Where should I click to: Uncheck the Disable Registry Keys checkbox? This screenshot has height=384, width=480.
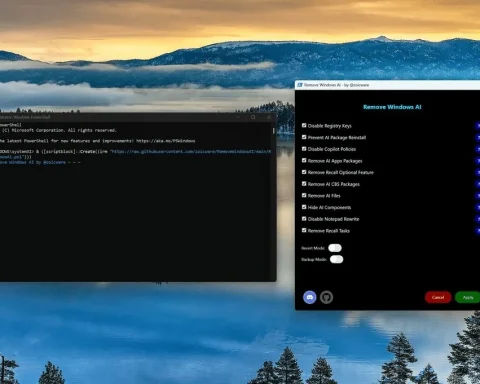[x=304, y=125]
